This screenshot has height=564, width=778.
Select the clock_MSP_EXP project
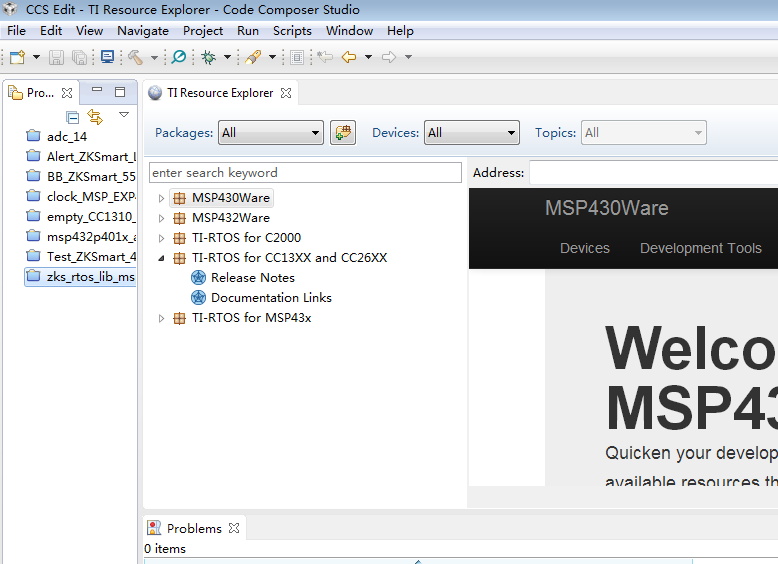click(x=81, y=196)
